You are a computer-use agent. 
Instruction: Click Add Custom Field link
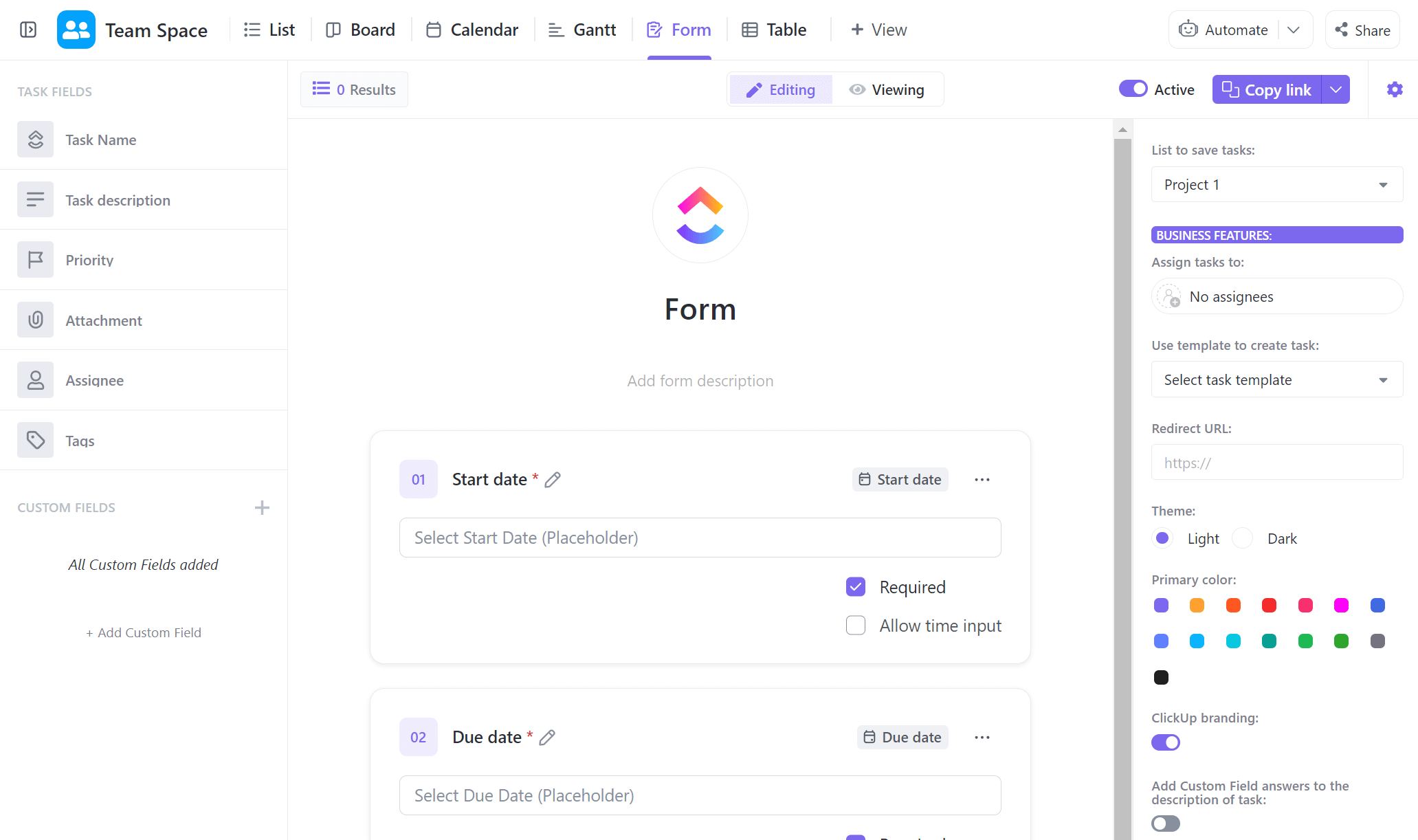click(x=143, y=632)
